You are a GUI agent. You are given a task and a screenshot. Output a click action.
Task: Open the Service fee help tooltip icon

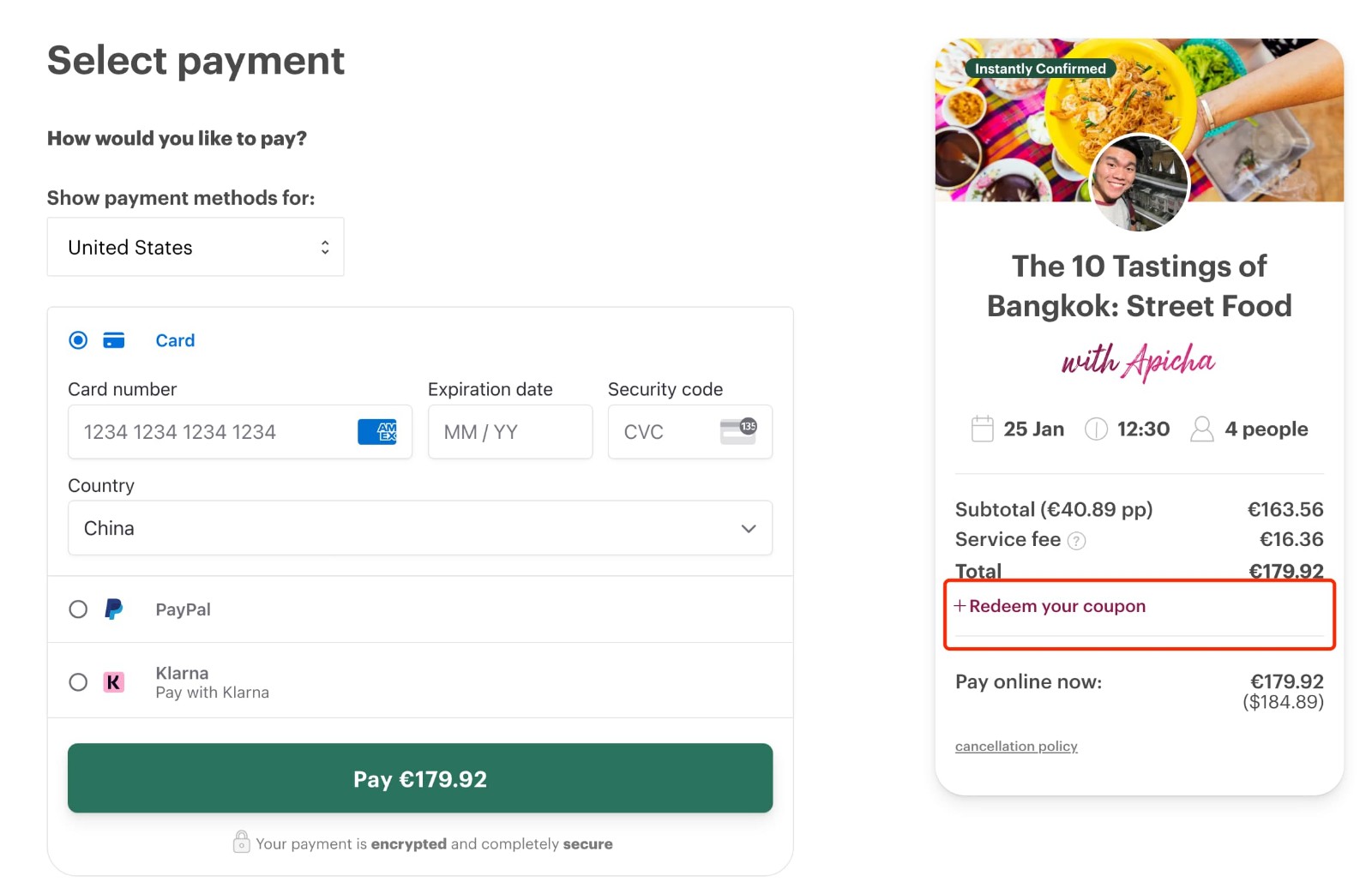[x=1078, y=540]
